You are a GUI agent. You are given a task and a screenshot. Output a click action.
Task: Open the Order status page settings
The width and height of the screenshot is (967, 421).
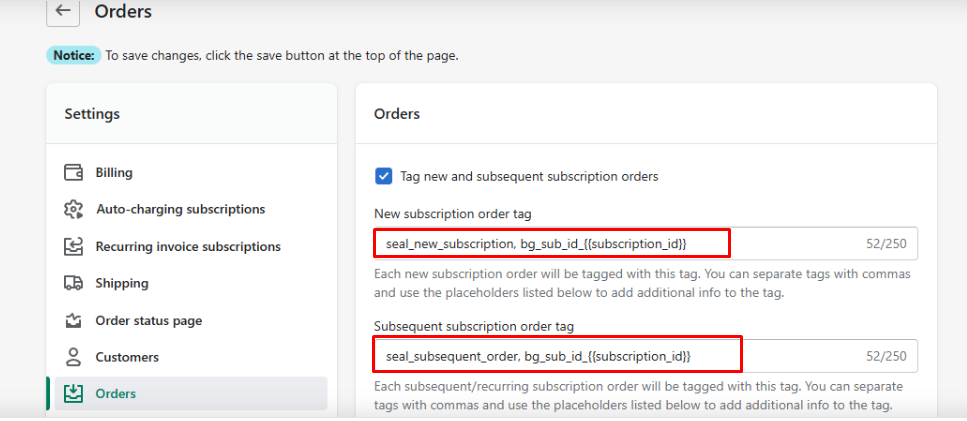(149, 320)
